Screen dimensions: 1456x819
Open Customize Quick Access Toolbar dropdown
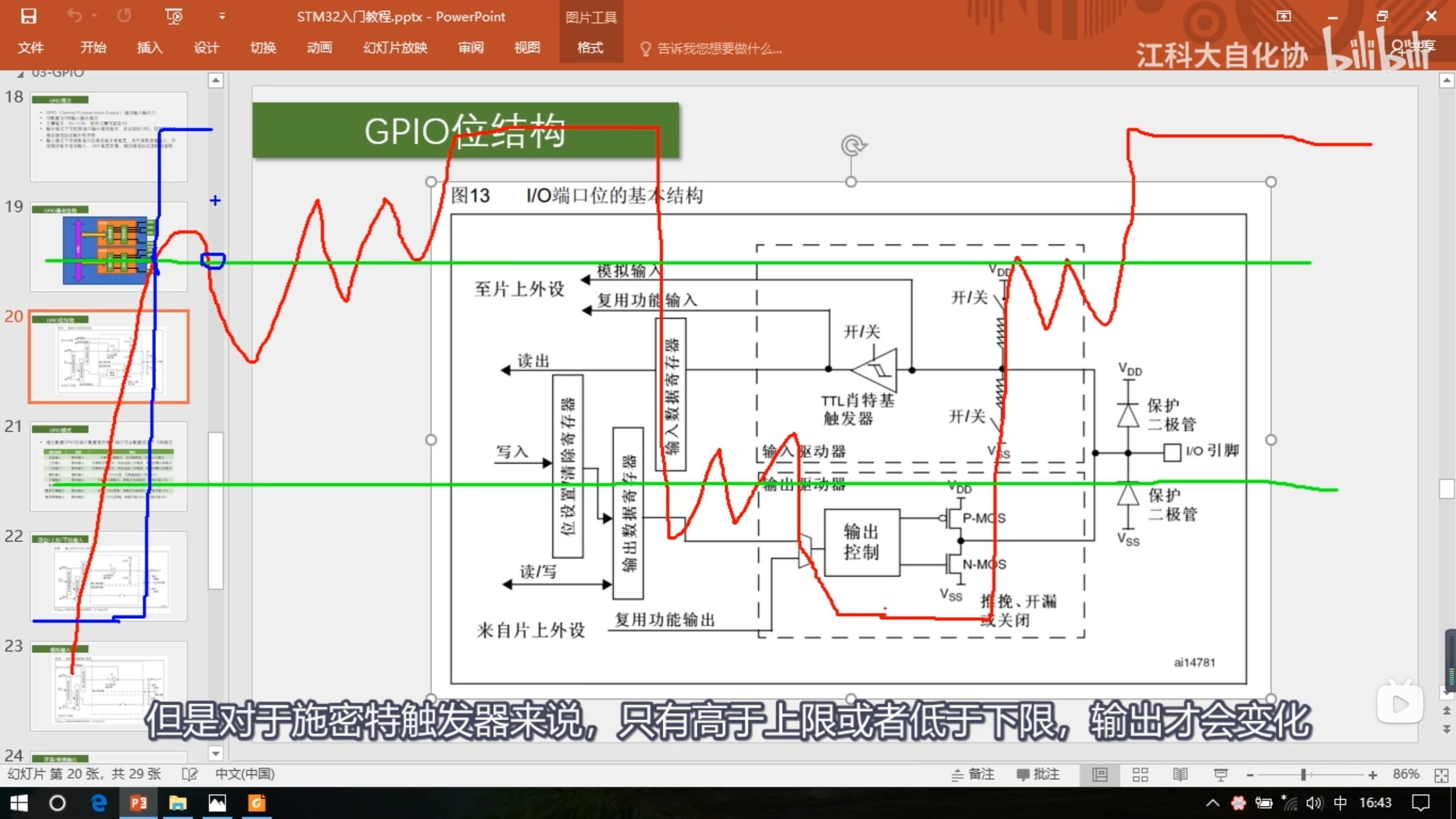coord(222,16)
